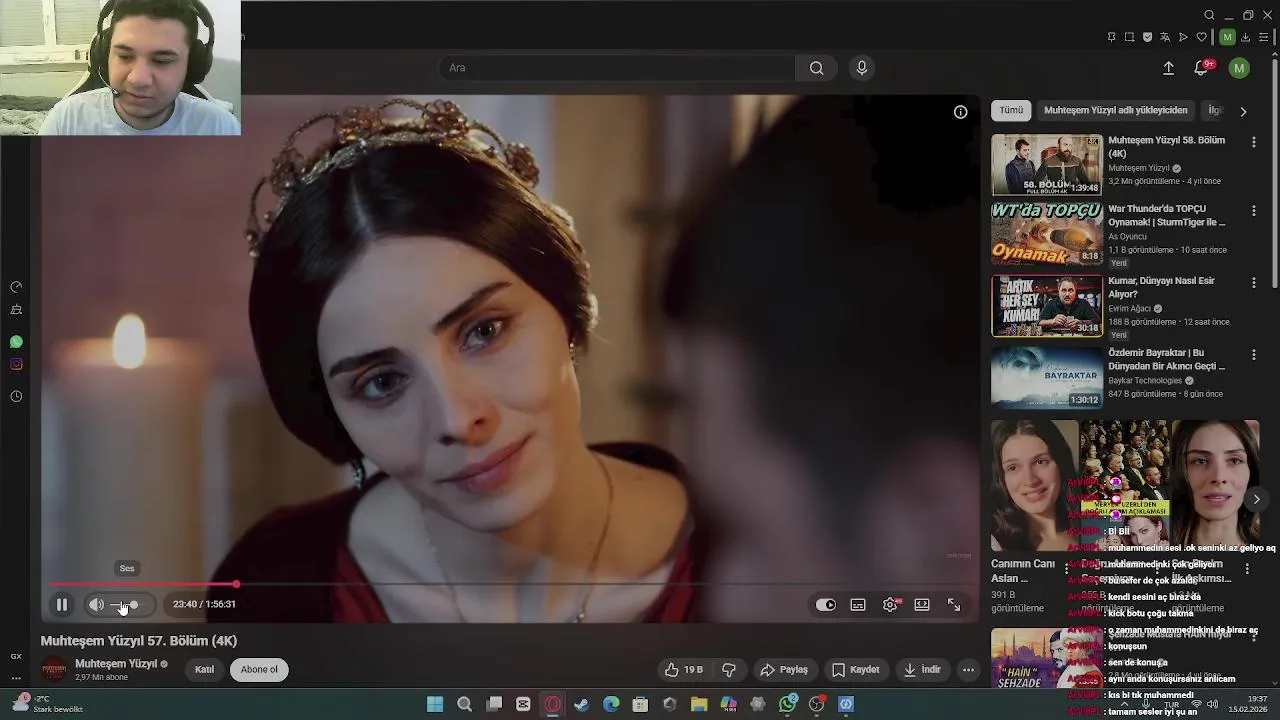Open options for War Thunder'da TOPÇU video
Viewport: 1280px width, 720px height.
(1253, 211)
